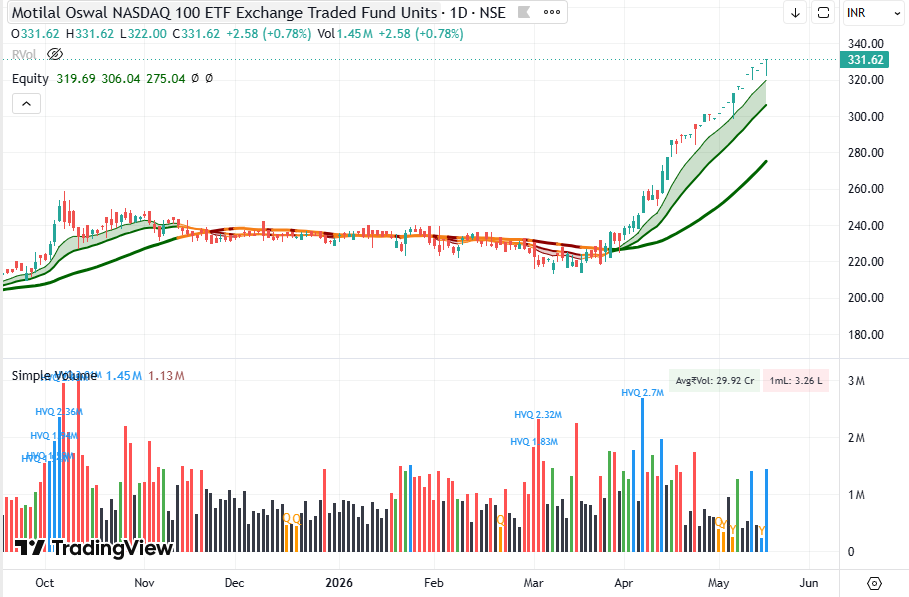Click the high value H331.62
909x597 pixels.
(90, 34)
